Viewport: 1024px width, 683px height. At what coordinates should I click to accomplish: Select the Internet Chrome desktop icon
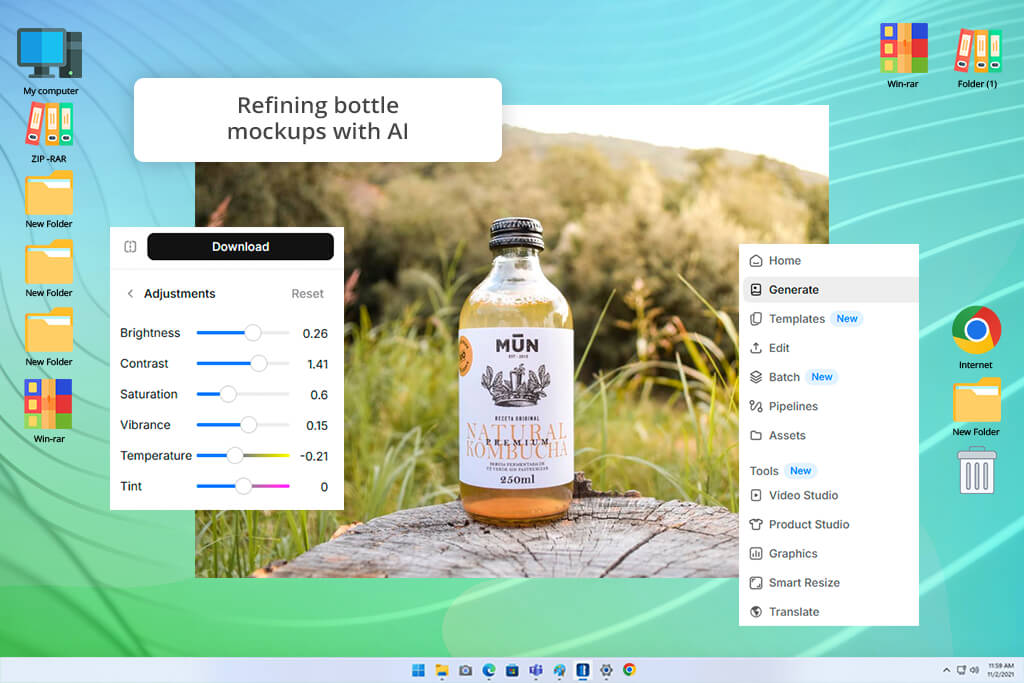tap(976, 338)
